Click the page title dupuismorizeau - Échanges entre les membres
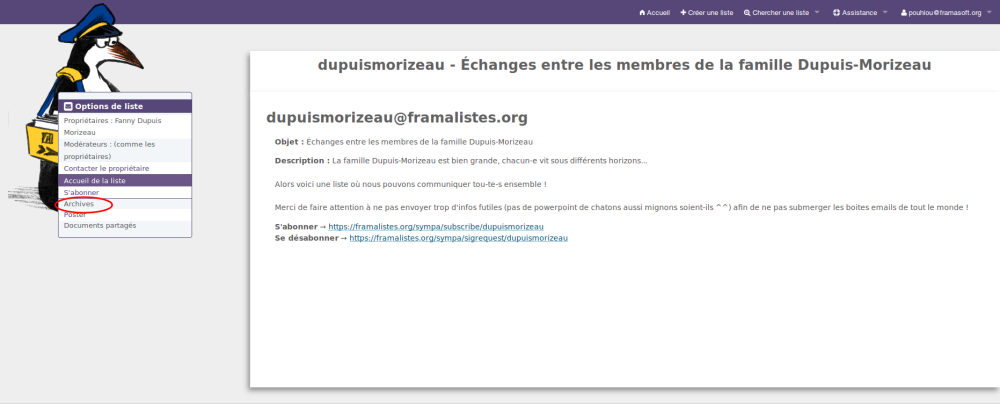The height and width of the screenshot is (404, 1000). pos(624,64)
